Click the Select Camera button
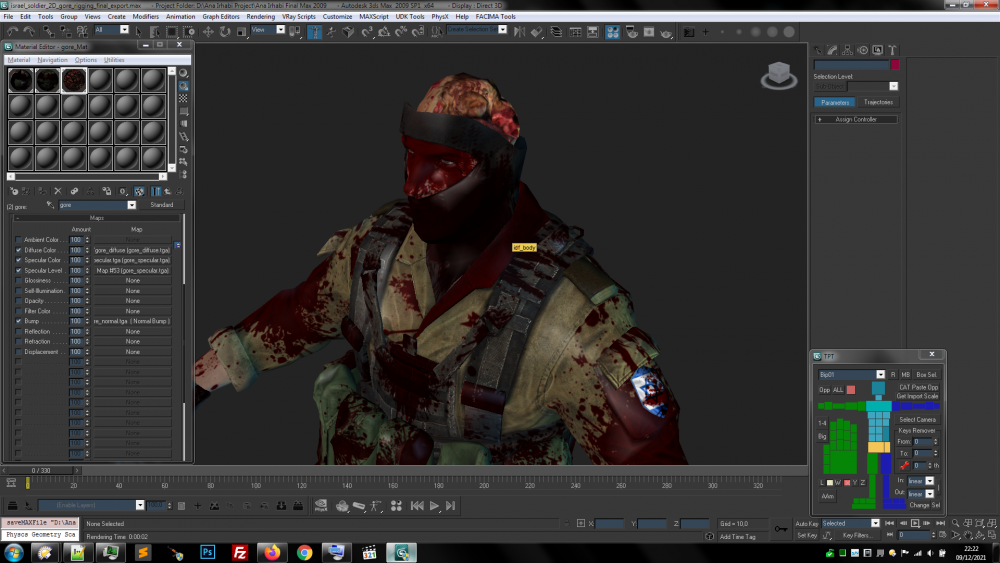This screenshot has width=1000, height=563. pyautogui.click(x=917, y=419)
